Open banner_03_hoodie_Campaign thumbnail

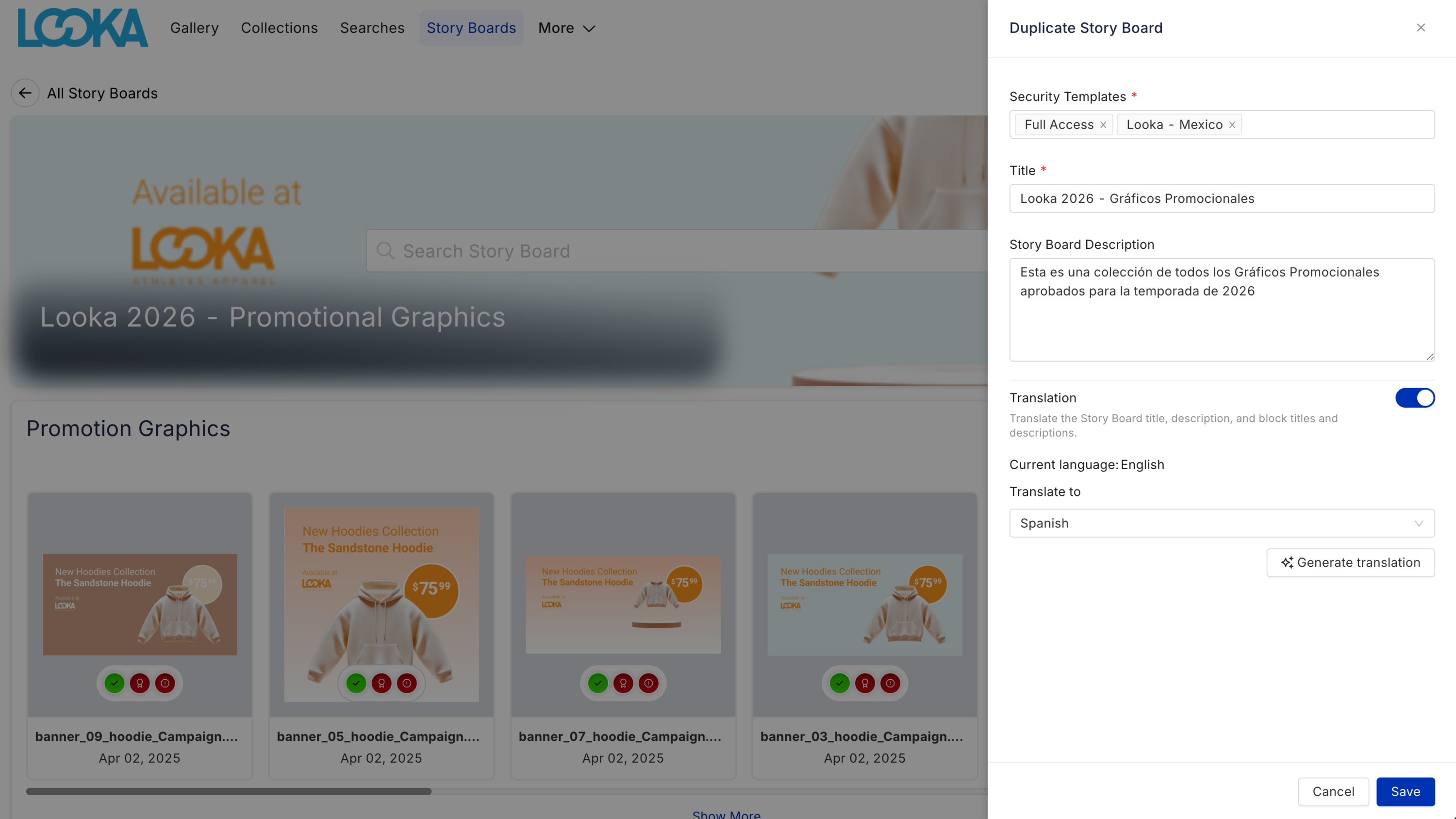(865, 604)
